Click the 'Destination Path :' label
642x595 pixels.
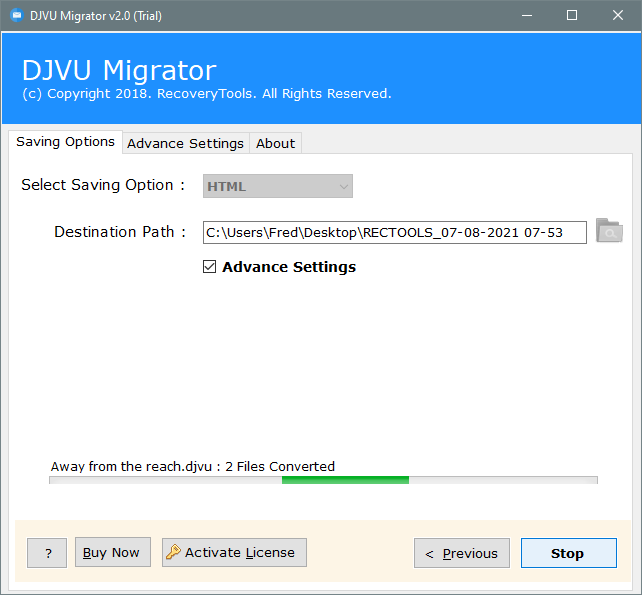tap(120, 232)
